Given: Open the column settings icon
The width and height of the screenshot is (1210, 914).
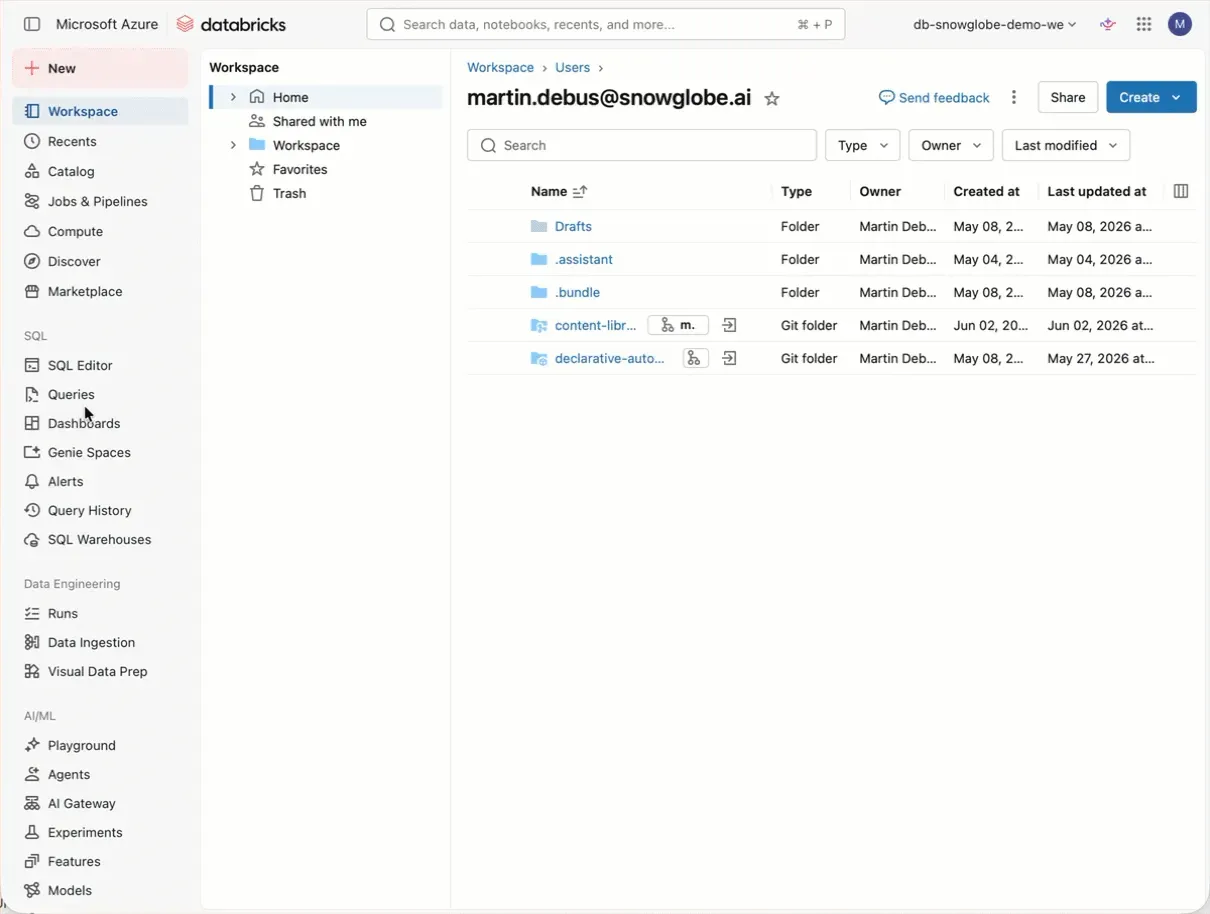Looking at the screenshot, I should pyautogui.click(x=1181, y=191).
